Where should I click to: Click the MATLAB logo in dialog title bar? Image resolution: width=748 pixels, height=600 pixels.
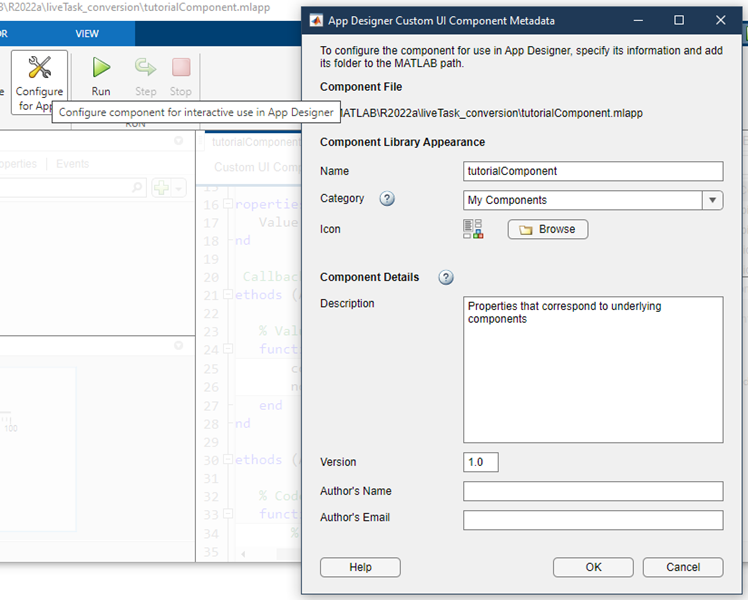click(316, 21)
